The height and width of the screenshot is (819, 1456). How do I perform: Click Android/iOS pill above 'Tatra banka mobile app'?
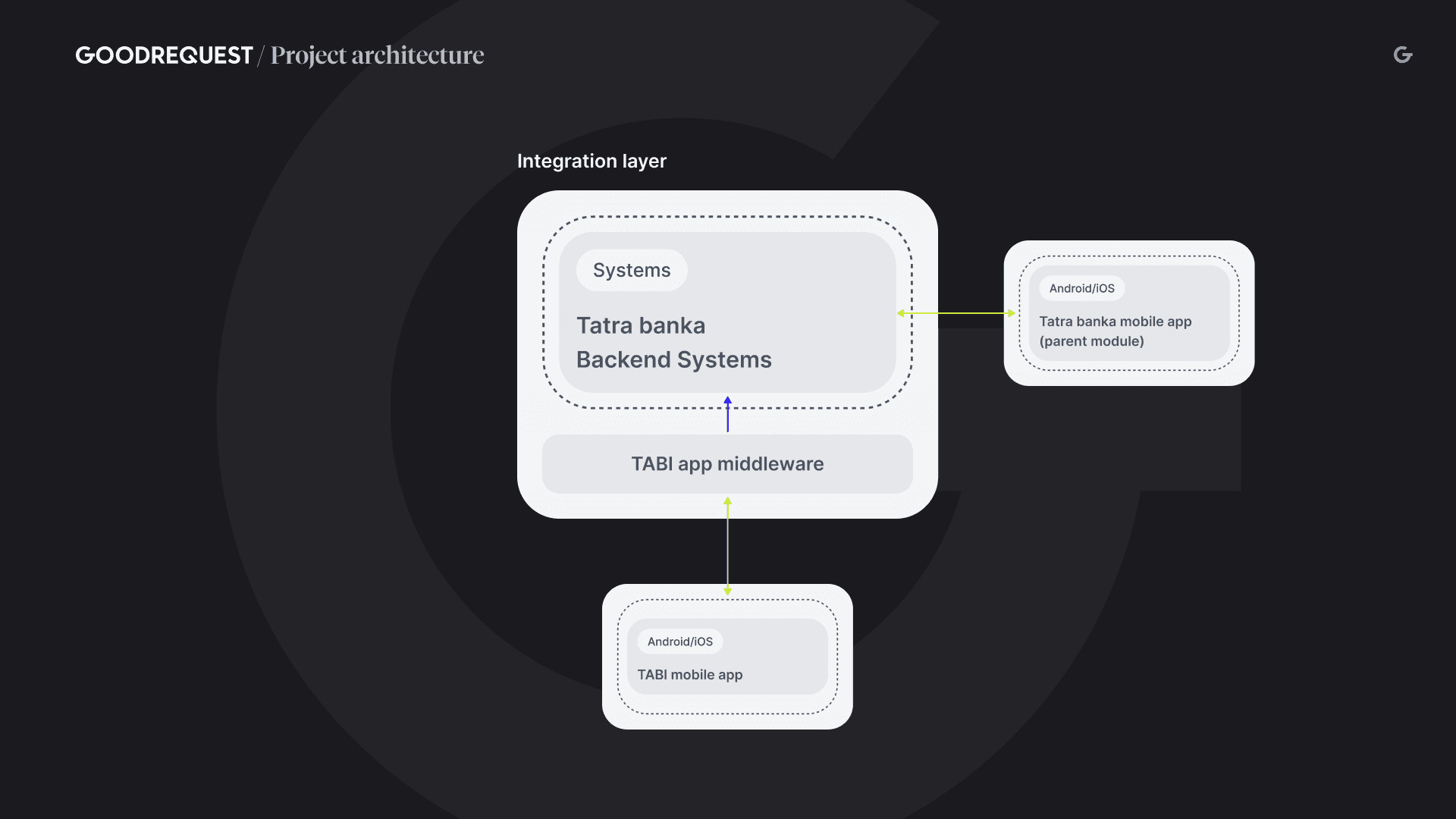1082,288
